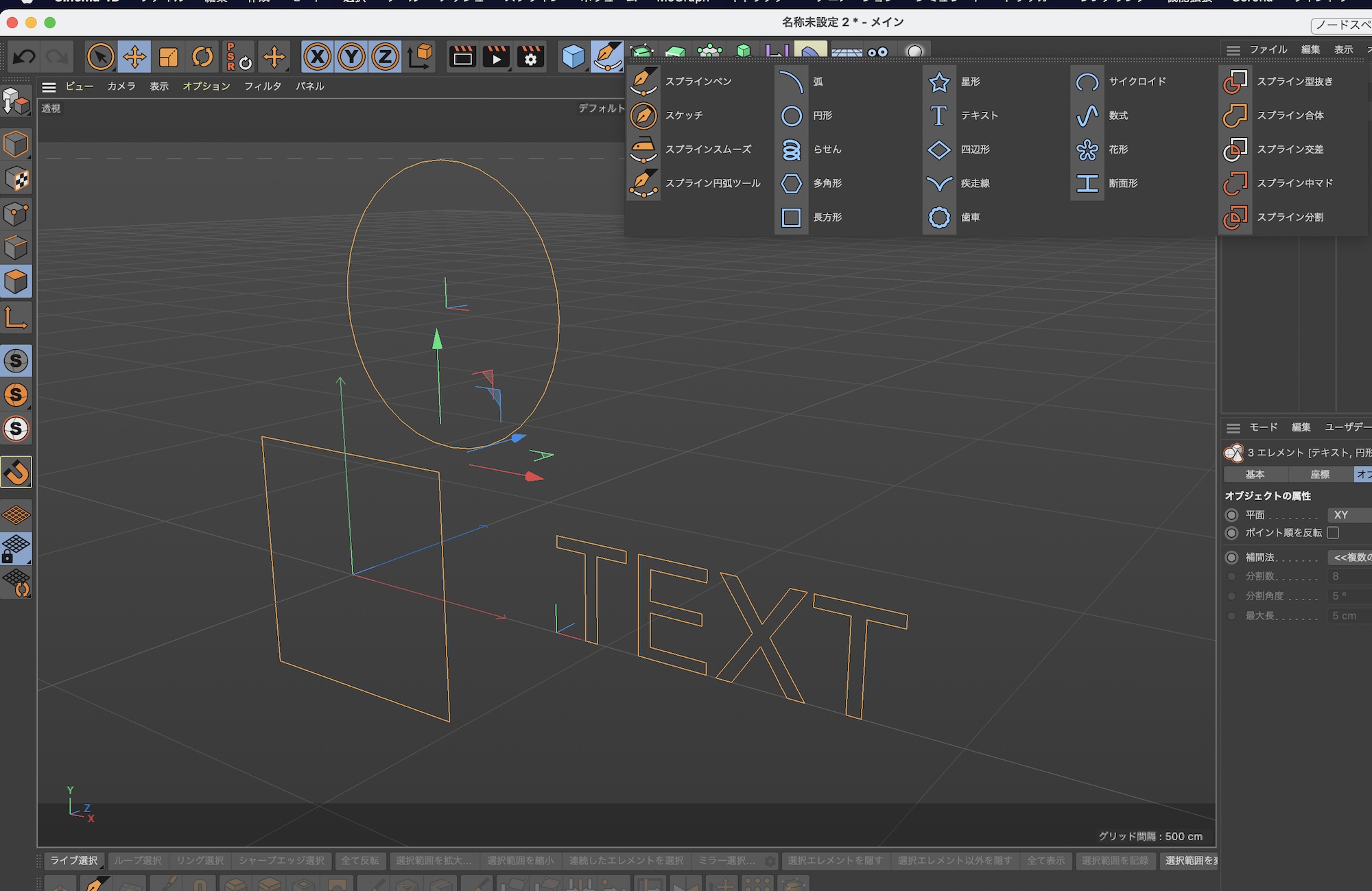1372x891 pixels.
Task: Toggle X axis lock button
Action: (317, 57)
